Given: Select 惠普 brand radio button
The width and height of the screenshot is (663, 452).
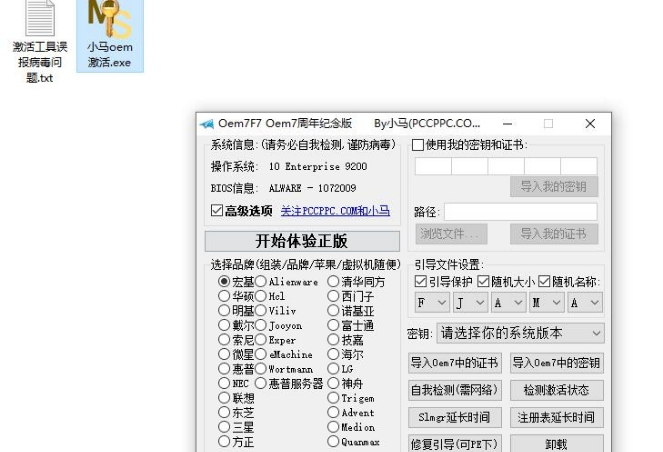Looking at the screenshot, I should point(224,369).
